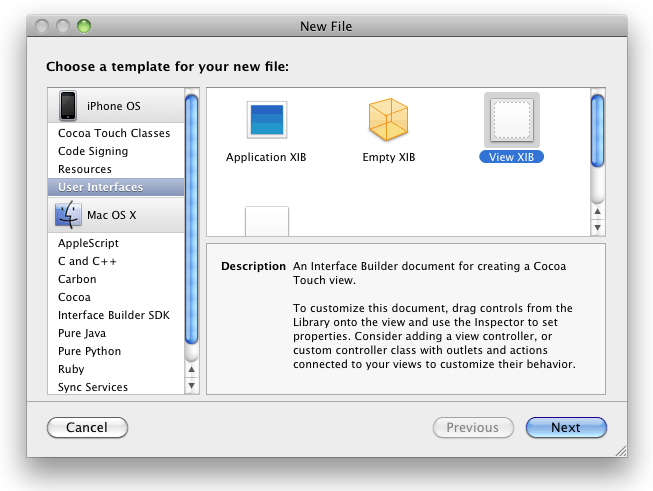This screenshot has width=653, height=491.
Task: Click the template pane scroll down arrow
Action: click(x=598, y=227)
